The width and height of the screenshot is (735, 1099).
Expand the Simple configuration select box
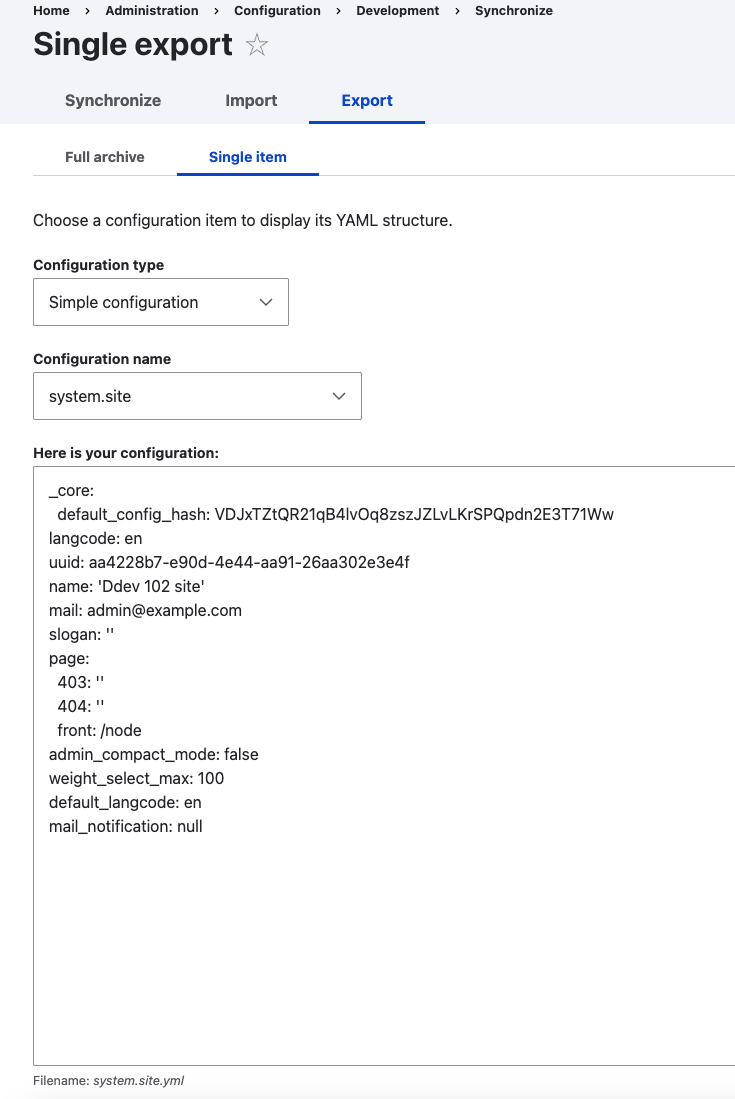(160, 302)
